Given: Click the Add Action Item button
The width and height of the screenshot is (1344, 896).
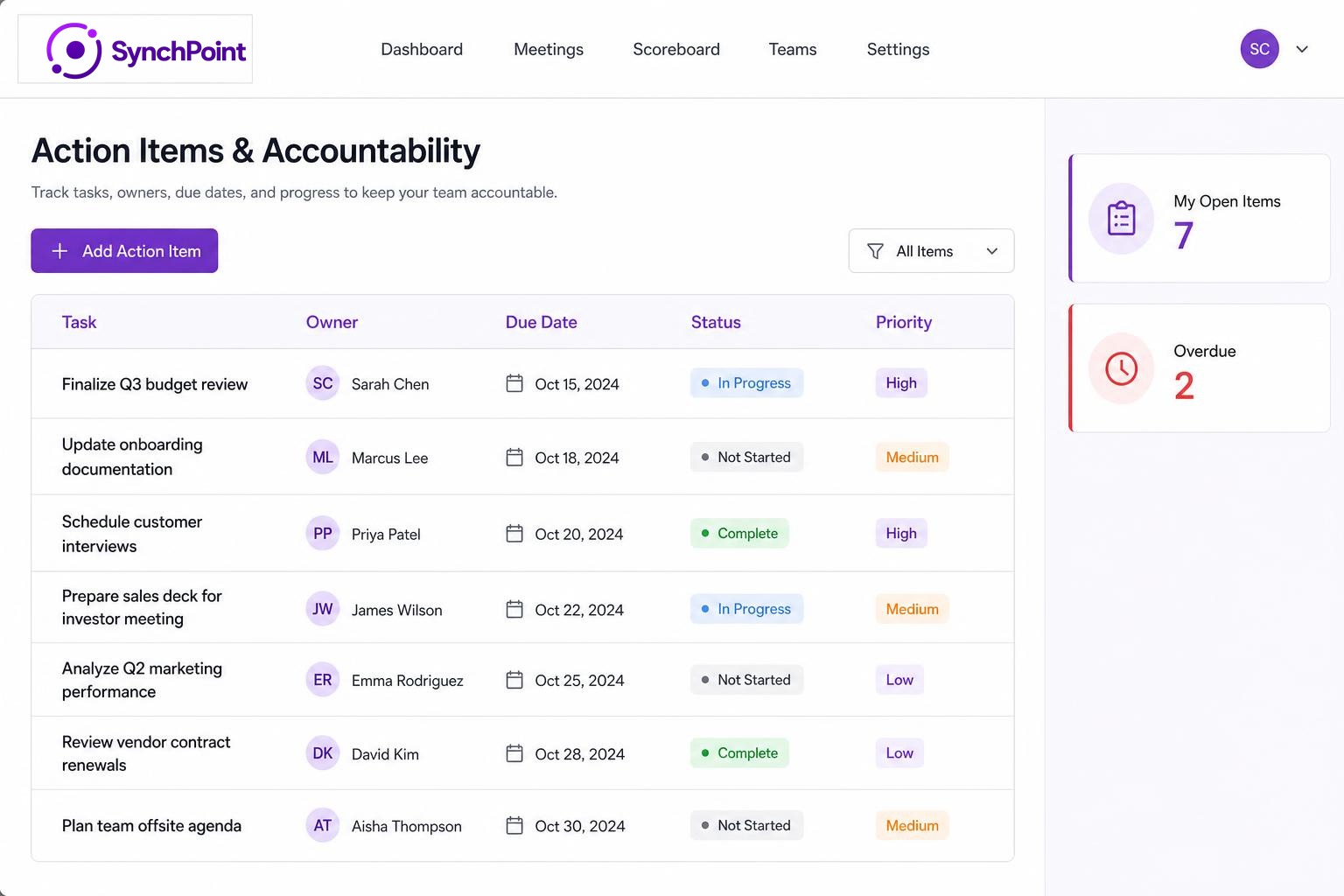Looking at the screenshot, I should pyautogui.click(x=124, y=251).
